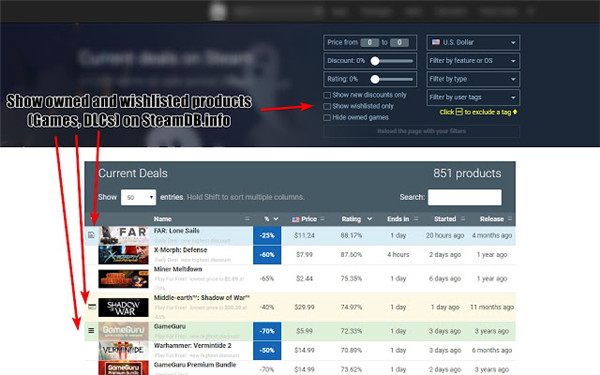The image size is (600, 375).
Task: Expand Filter by feature or OS dropdown
Action: click(x=473, y=61)
